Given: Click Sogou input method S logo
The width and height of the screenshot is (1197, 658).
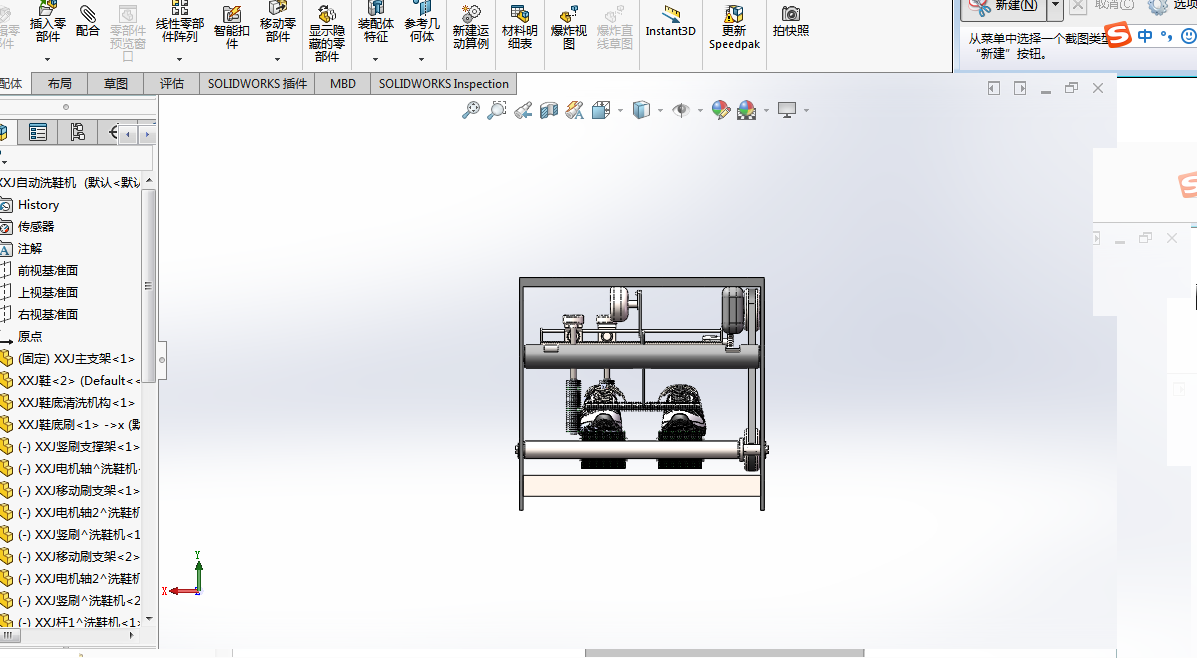Looking at the screenshot, I should pos(1118,34).
